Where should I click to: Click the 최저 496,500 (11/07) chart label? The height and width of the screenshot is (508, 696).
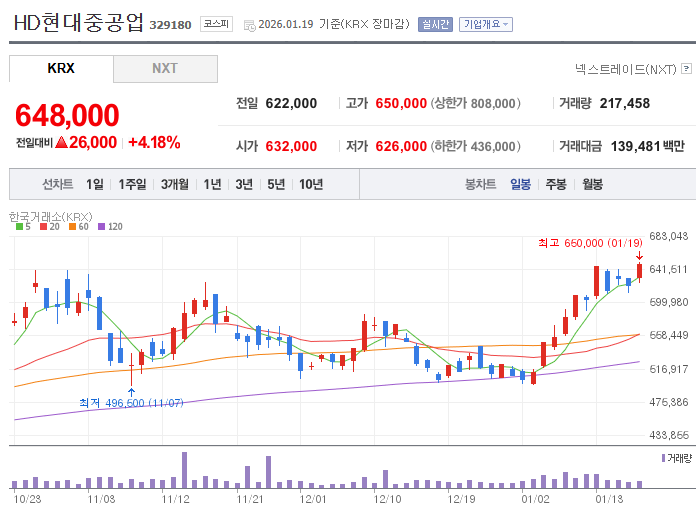131,403
